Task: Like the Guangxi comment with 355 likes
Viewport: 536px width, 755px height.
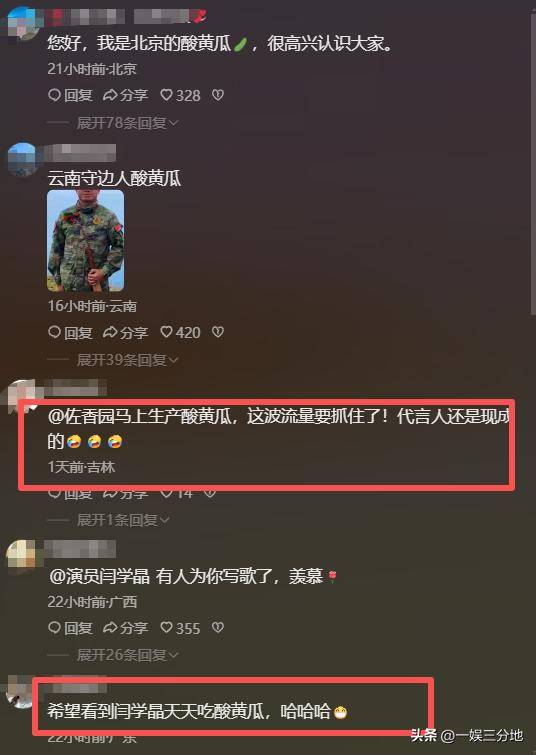Action: click(180, 628)
